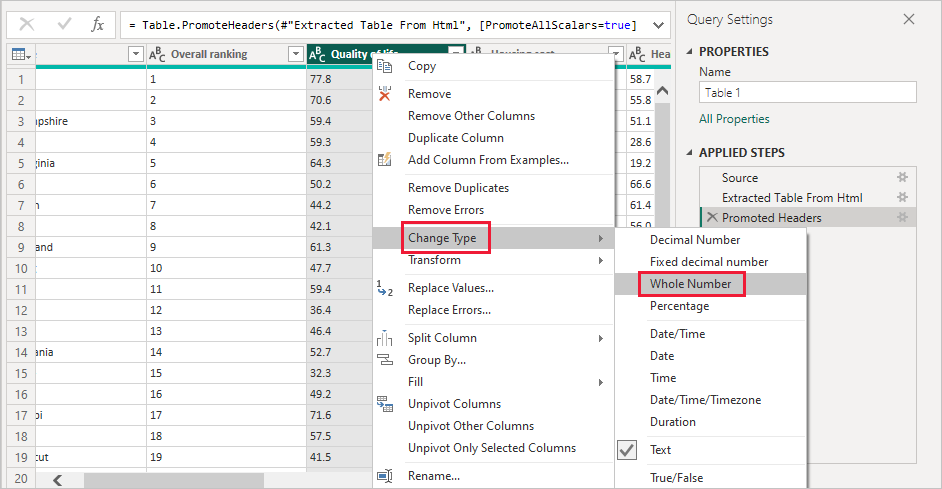Open the Overall ranking column filter dropdown
The height and width of the screenshot is (489, 942).
[295, 54]
